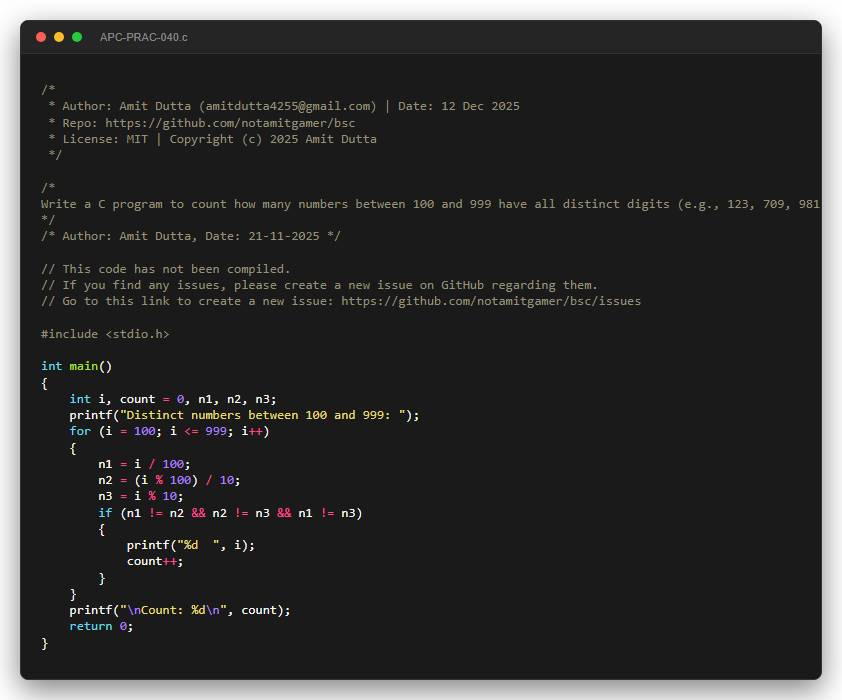Click the 'count++;' statement

click(x=155, y=562)
